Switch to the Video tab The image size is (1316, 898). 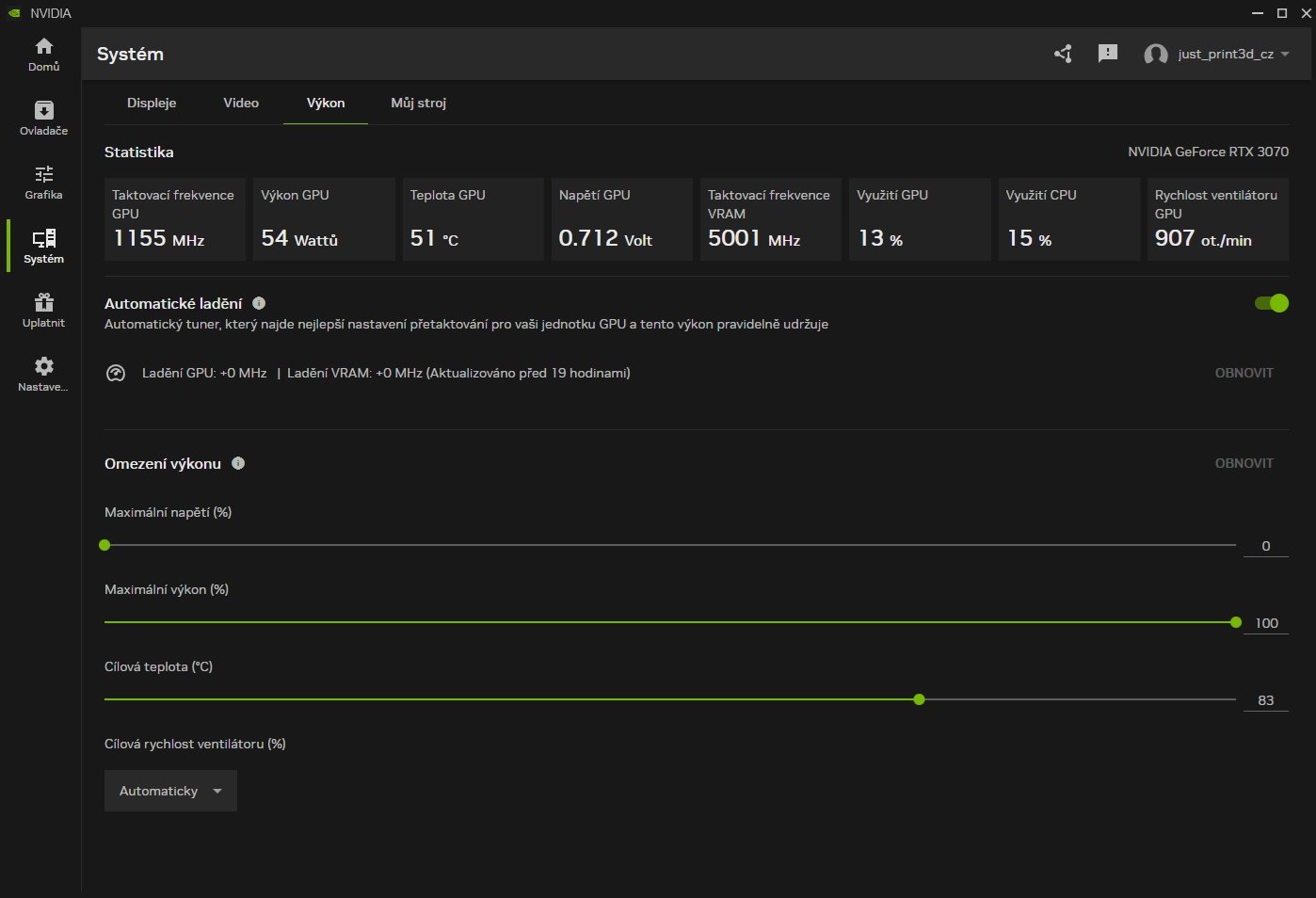[241, 103]
